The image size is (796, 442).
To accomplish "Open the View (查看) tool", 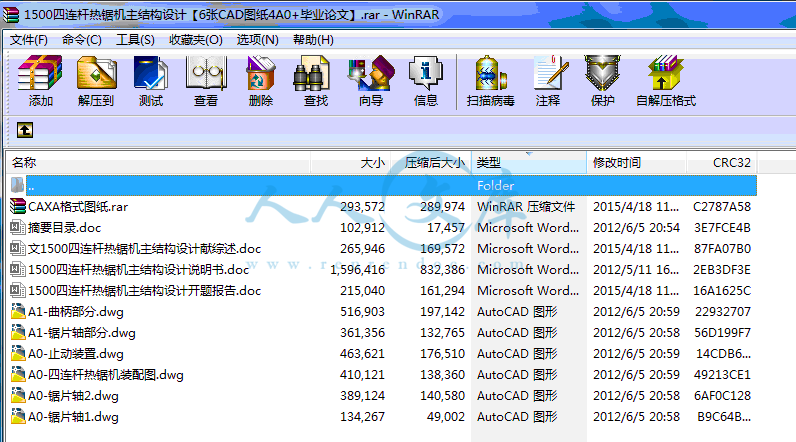I will 206,74.
